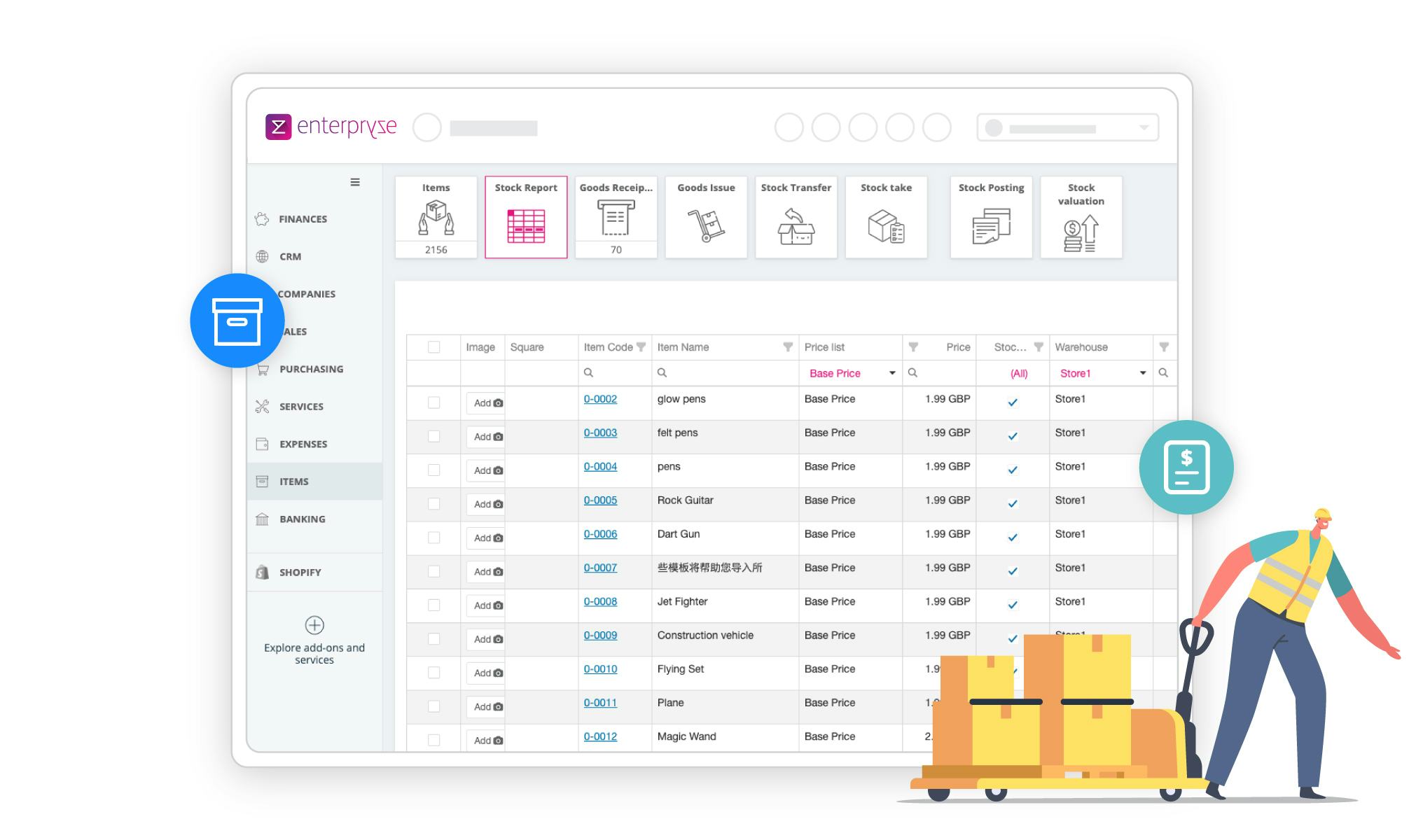1423x840 pixels.
Task: Click the Explore add-ons plus icon
Action: point(314,625)
